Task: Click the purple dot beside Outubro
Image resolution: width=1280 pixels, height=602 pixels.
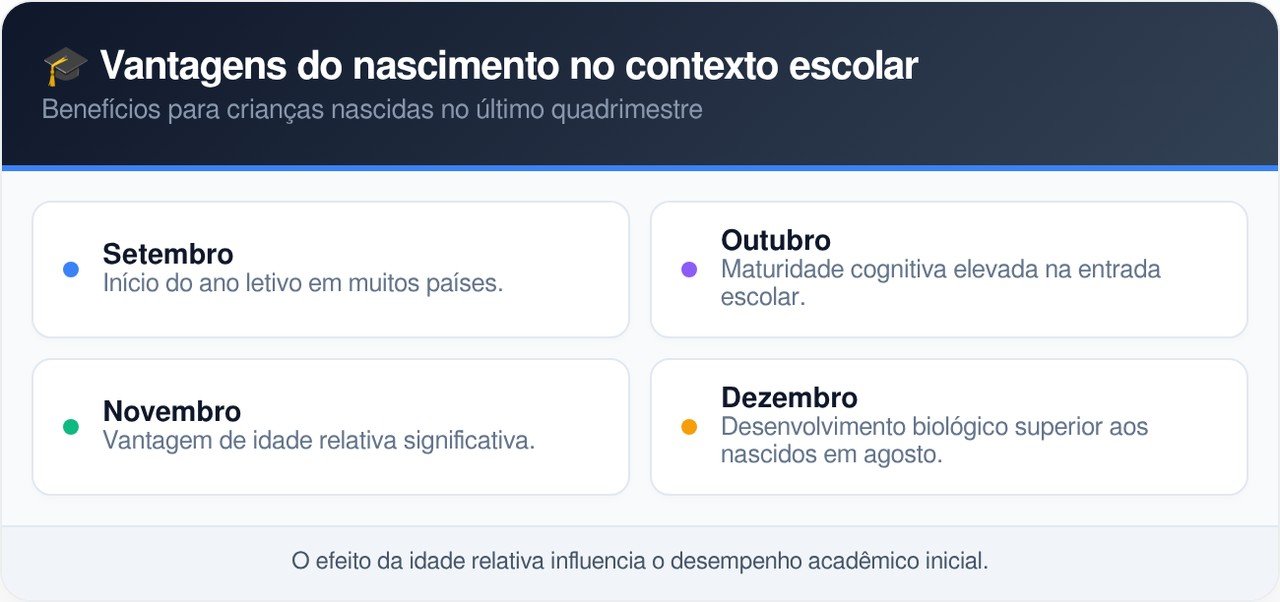Action: (x=689, y=269)
